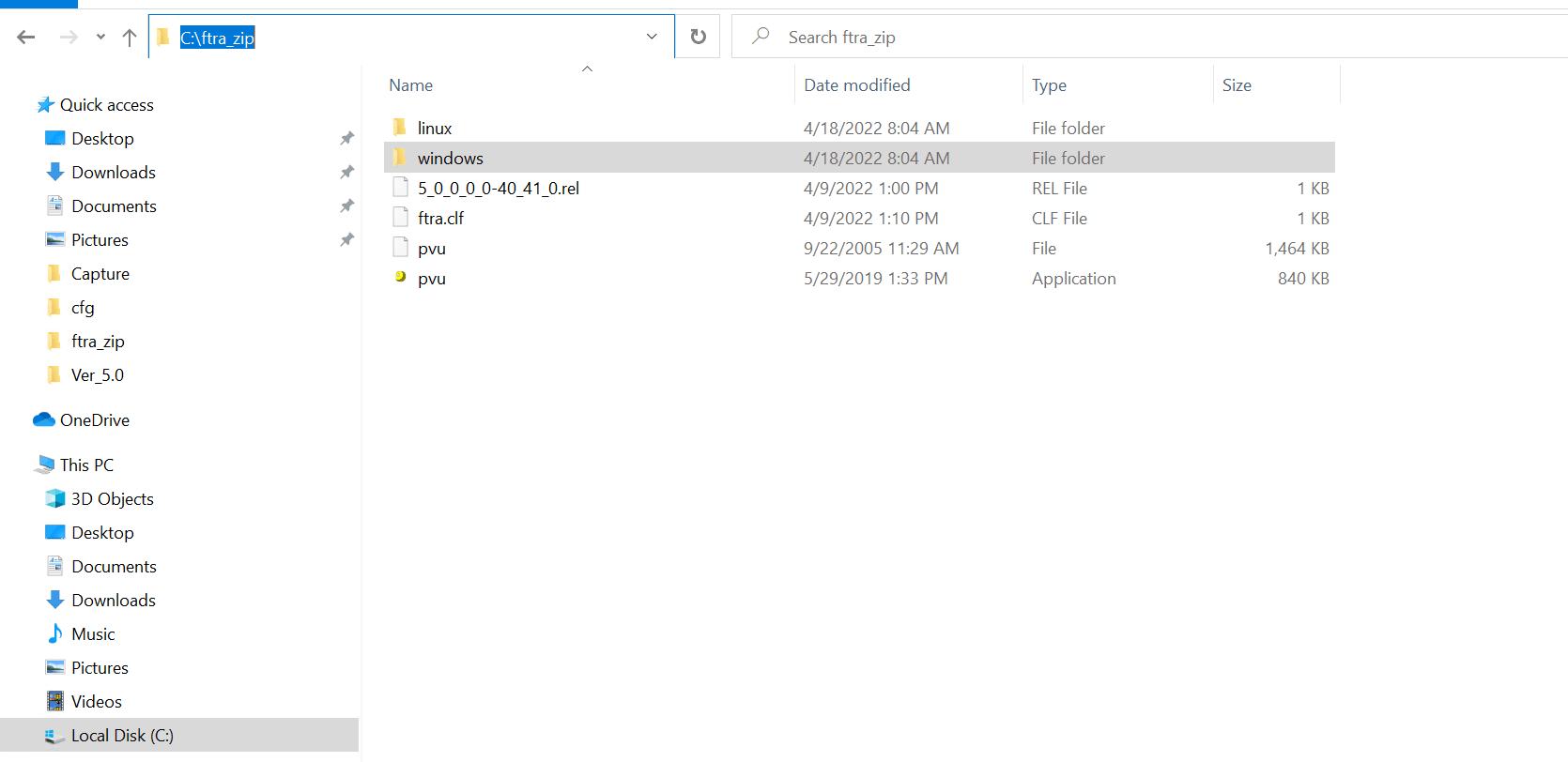Screen dimensions: 1568x762
Task: Open pinned Desktop under Quick access
Action: tap(102, 139)
